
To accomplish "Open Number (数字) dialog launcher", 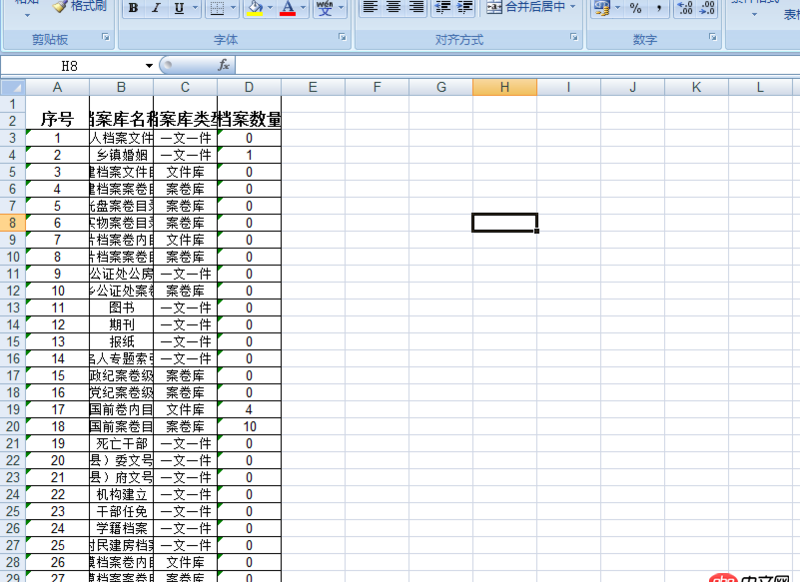I will point(713,37).
